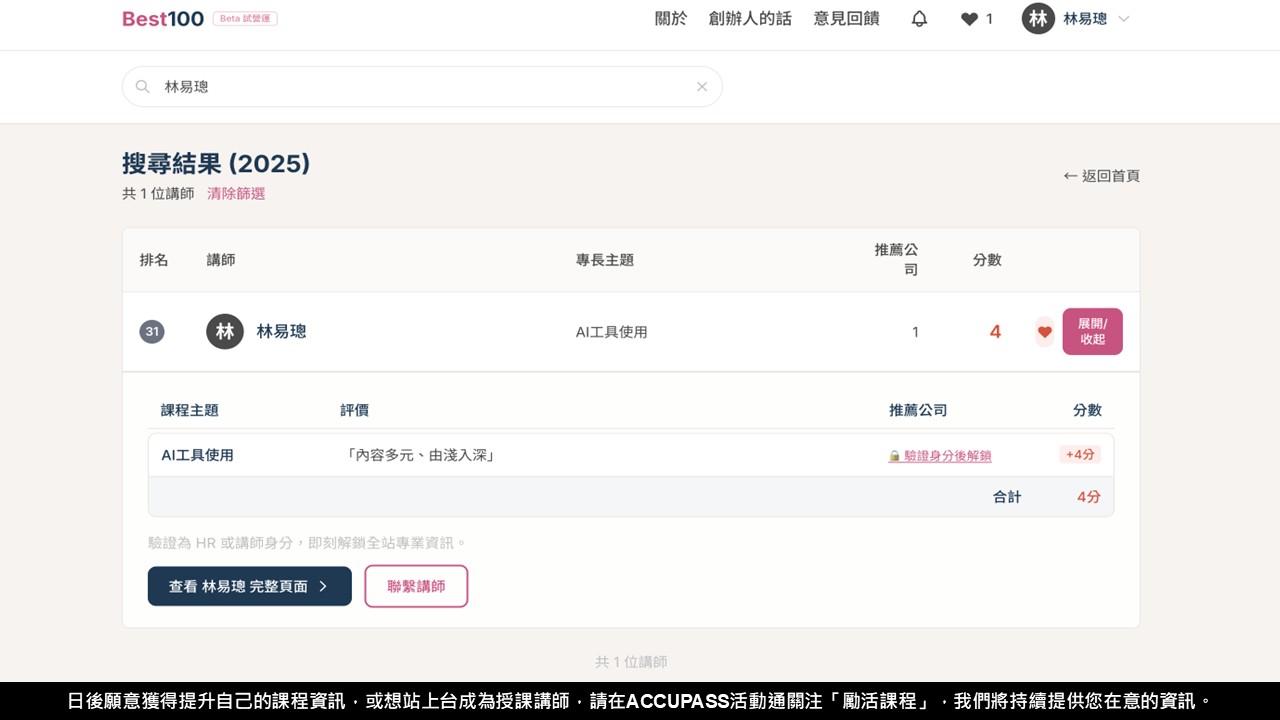Open 創辦人的話 in the navigation

(x=750, y=19)
